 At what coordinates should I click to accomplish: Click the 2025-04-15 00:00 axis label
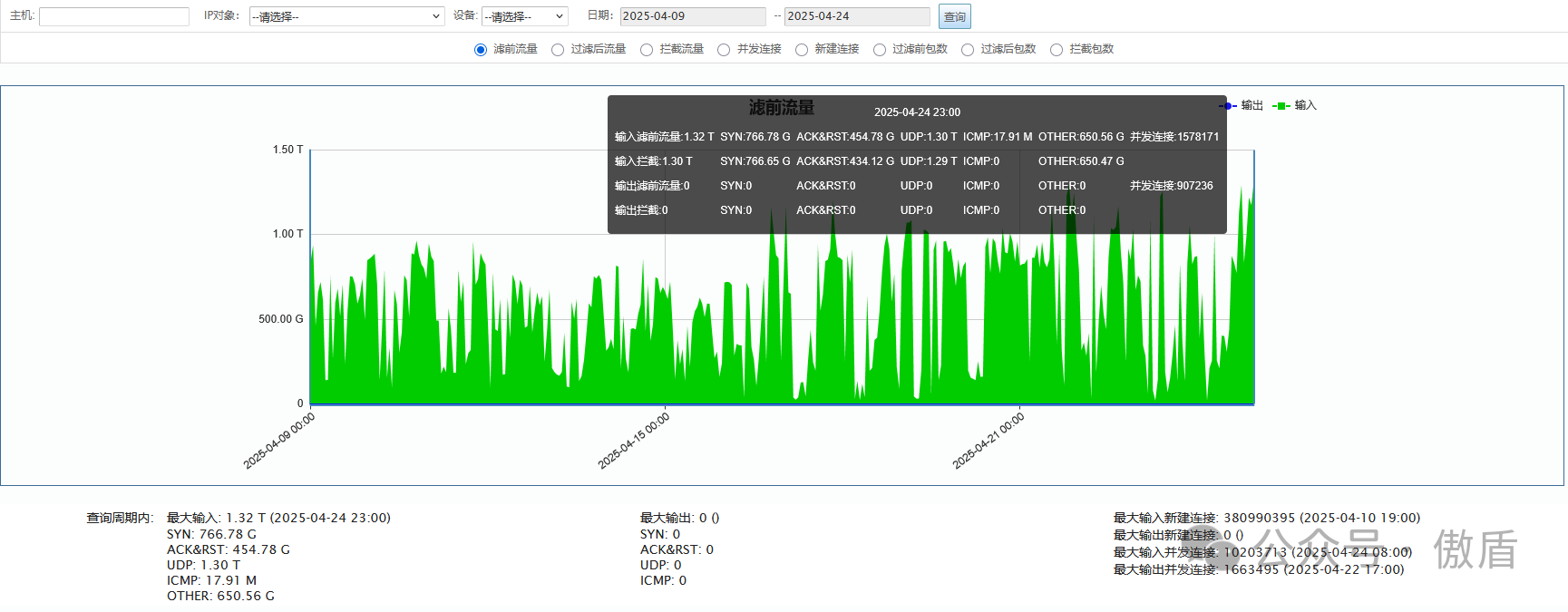(634, 441)
